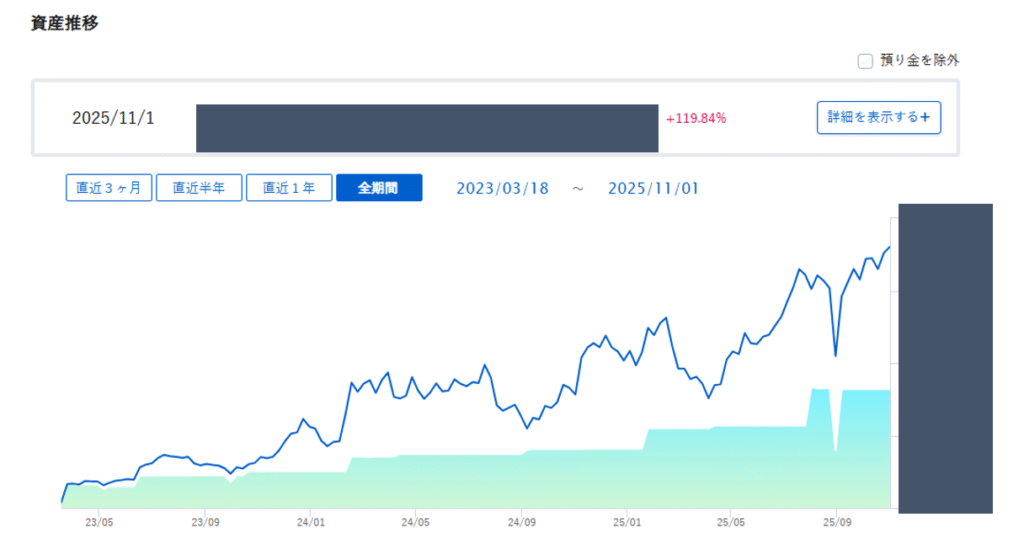The image size is (1024, 560).
Task: Click the 25/01 axis marker
Action: coord(626,521)
